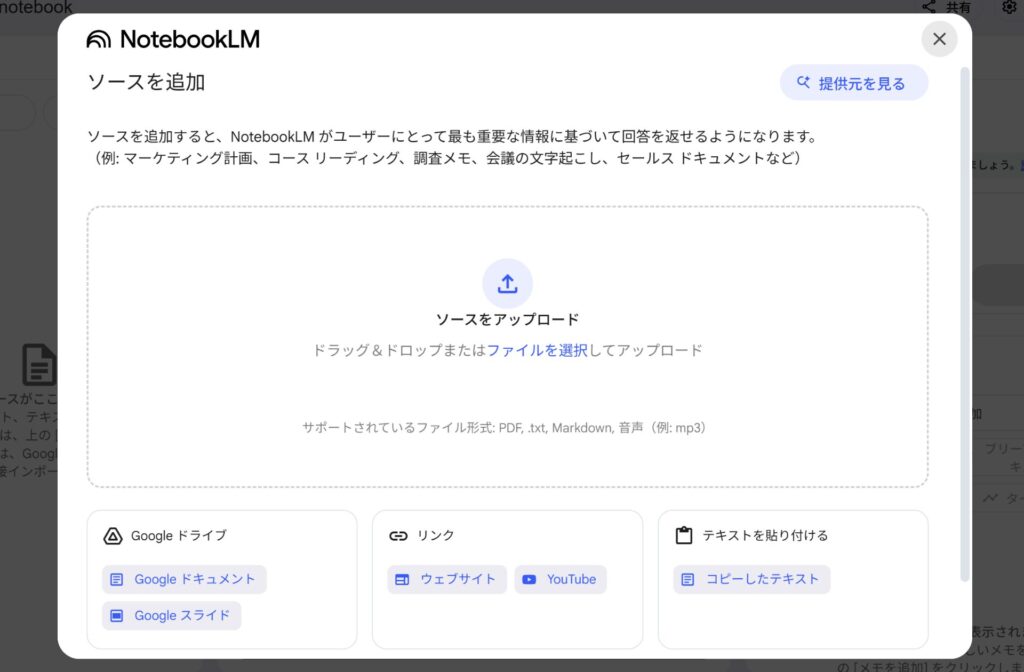Click the NotebookLM wordmark text

click(190, 39)
